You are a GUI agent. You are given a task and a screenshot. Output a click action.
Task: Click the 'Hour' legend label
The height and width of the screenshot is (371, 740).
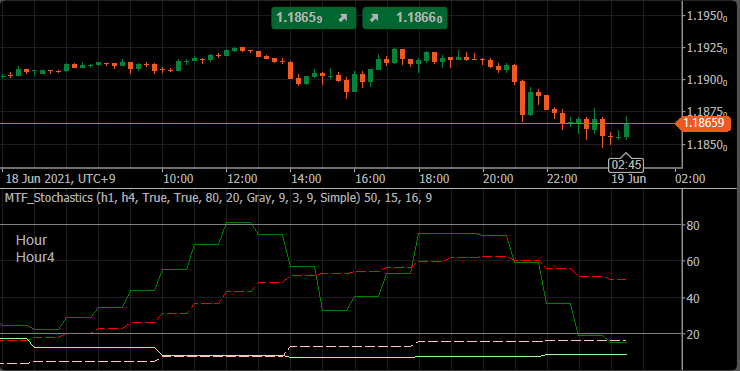point(32,240)
